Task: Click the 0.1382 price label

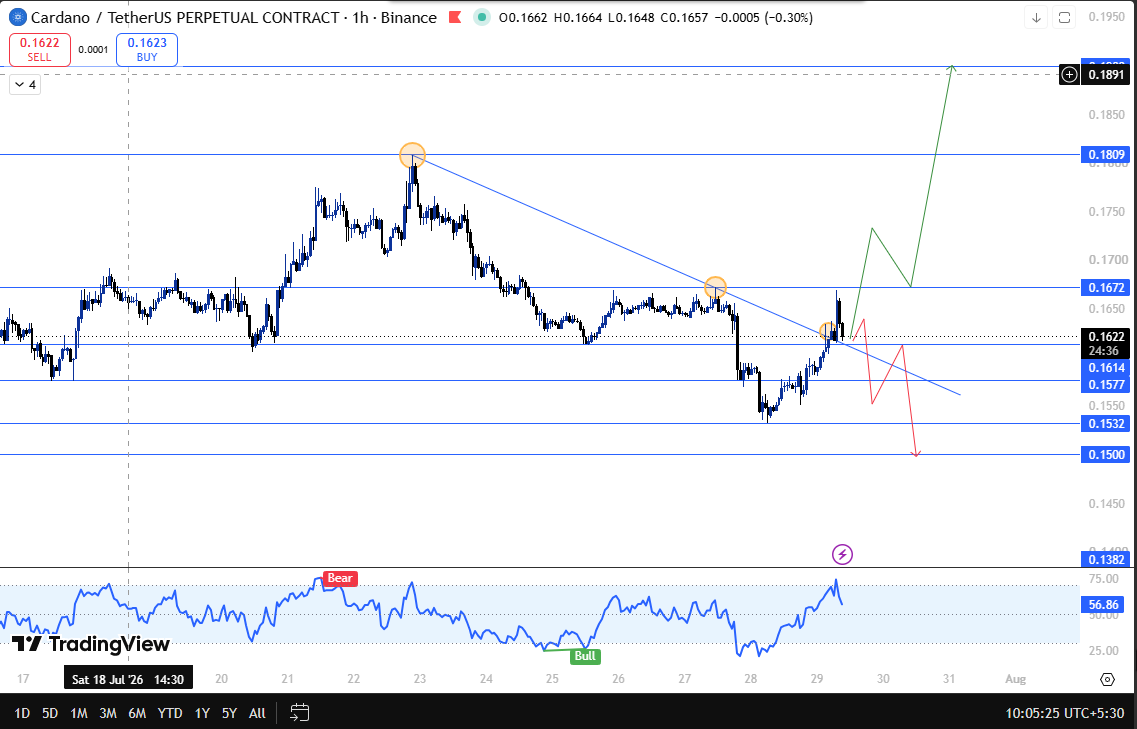Action: [1106, 559]
